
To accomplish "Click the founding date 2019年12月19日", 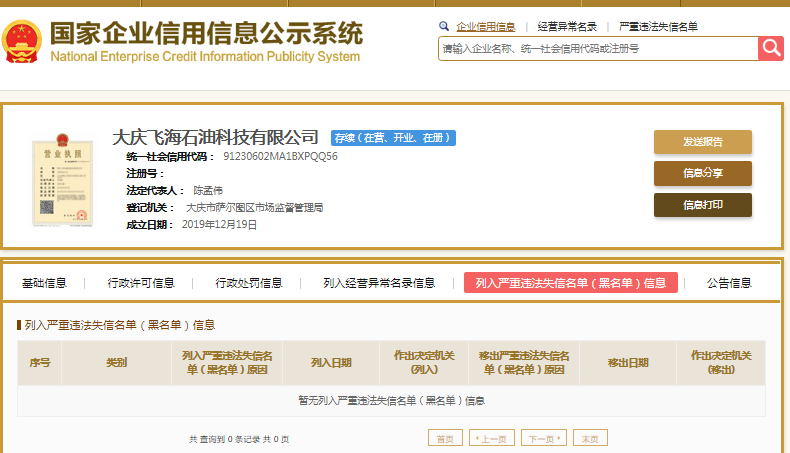I will [219, 225].
